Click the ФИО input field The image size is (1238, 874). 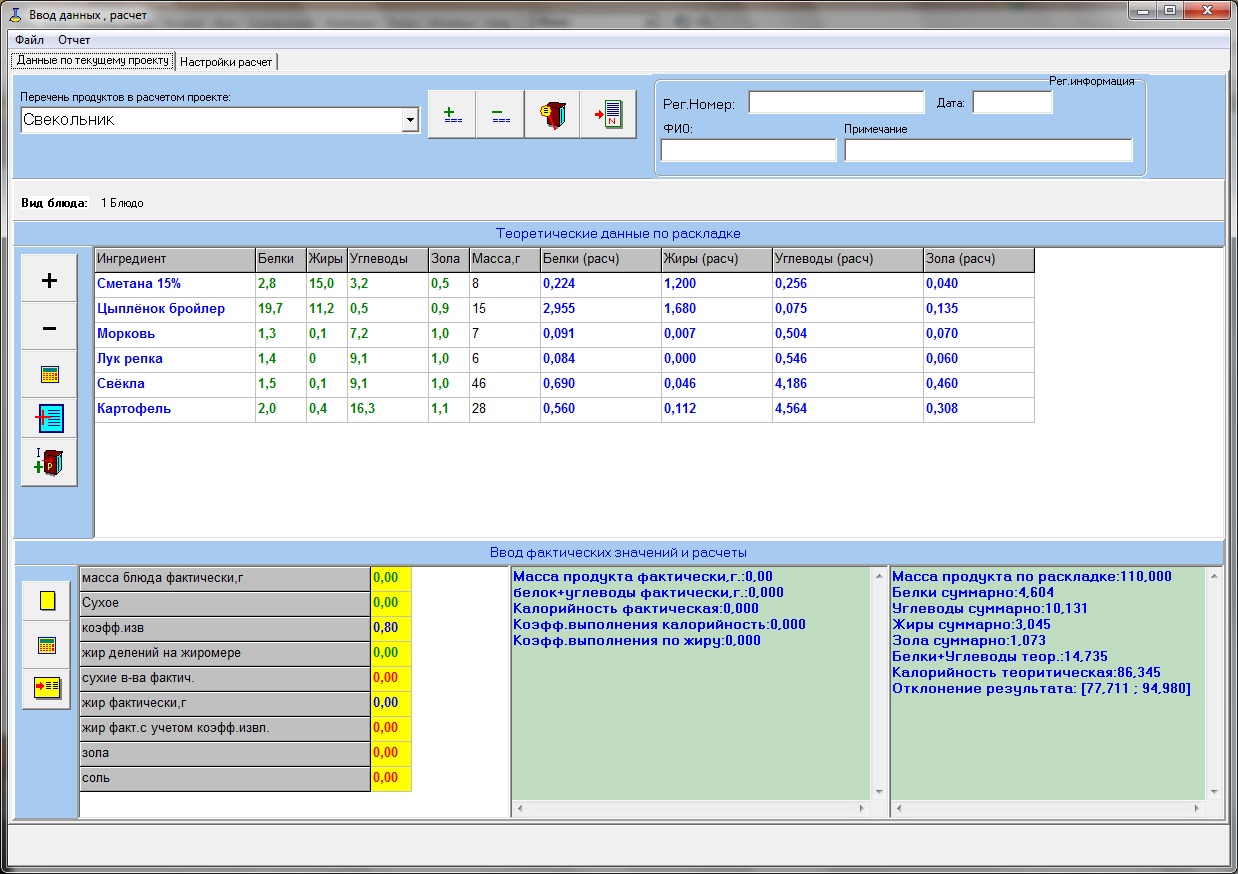click(x=748, y=150)
